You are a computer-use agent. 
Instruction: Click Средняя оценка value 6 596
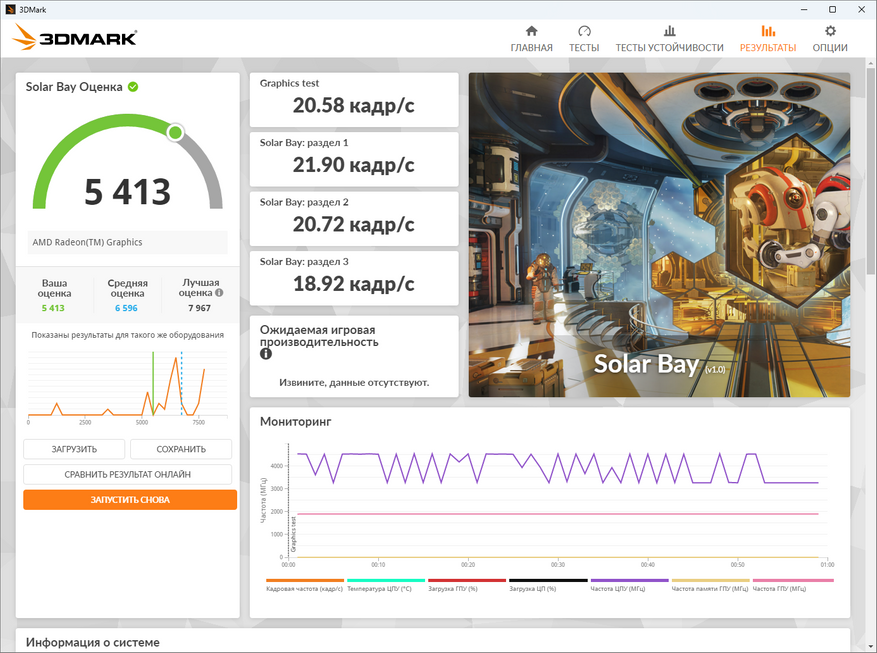(126, 308)
